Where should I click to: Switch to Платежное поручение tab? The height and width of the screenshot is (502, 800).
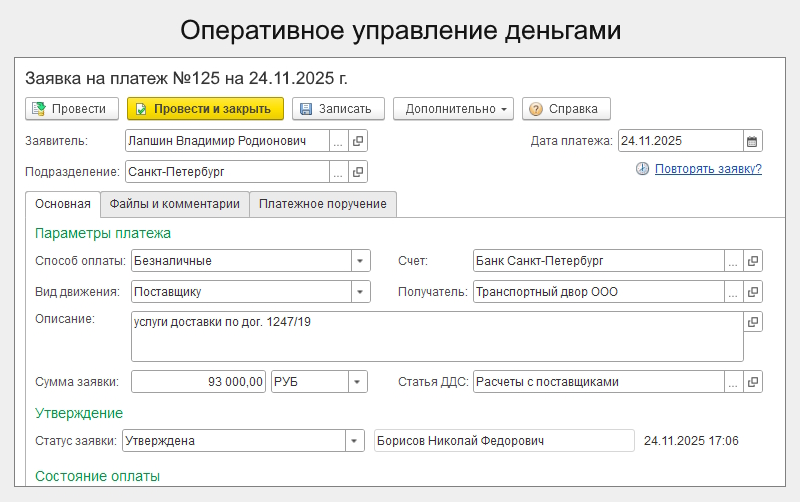tap(323, 204)
